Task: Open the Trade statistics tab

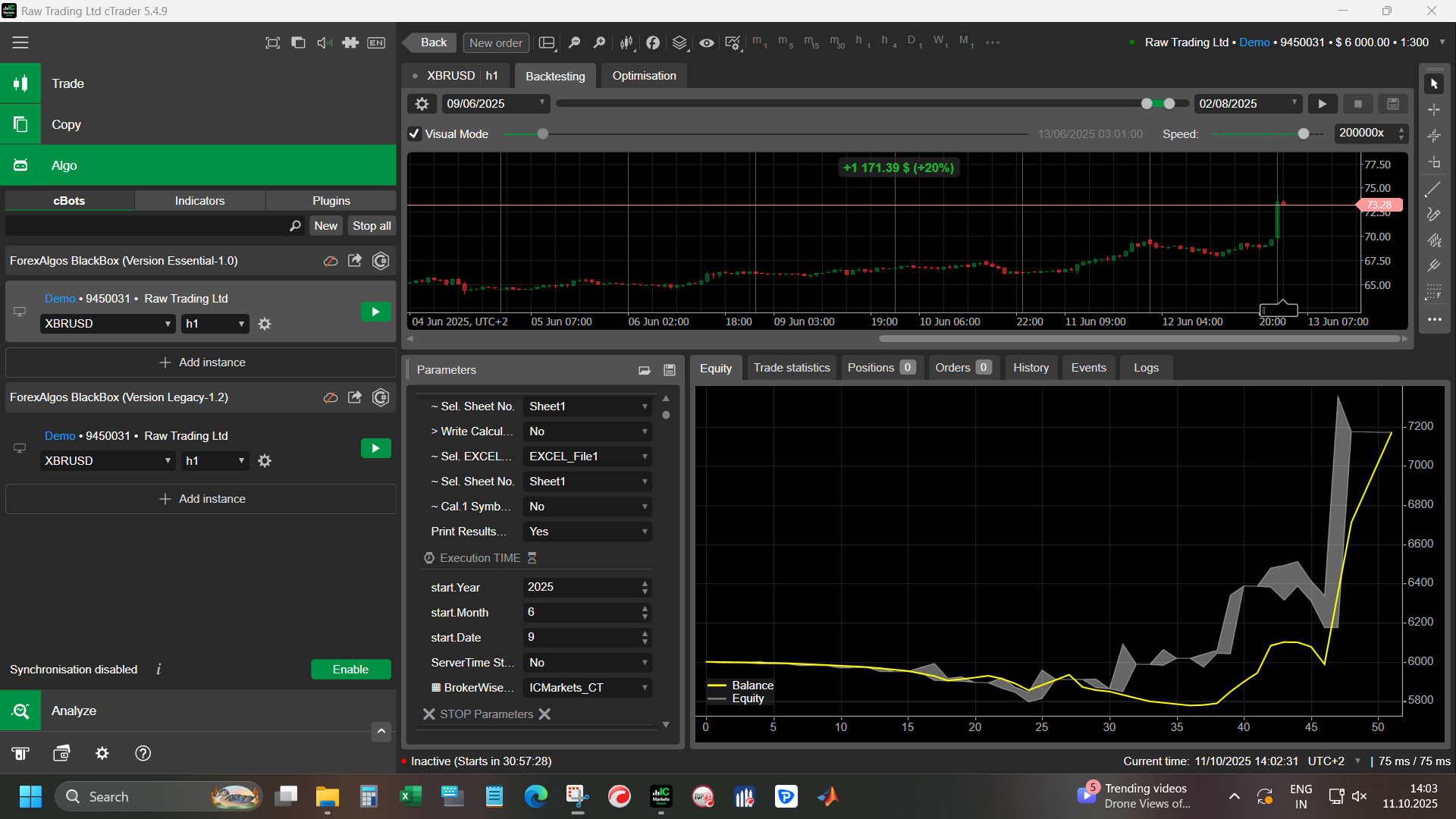Action: 791,368
